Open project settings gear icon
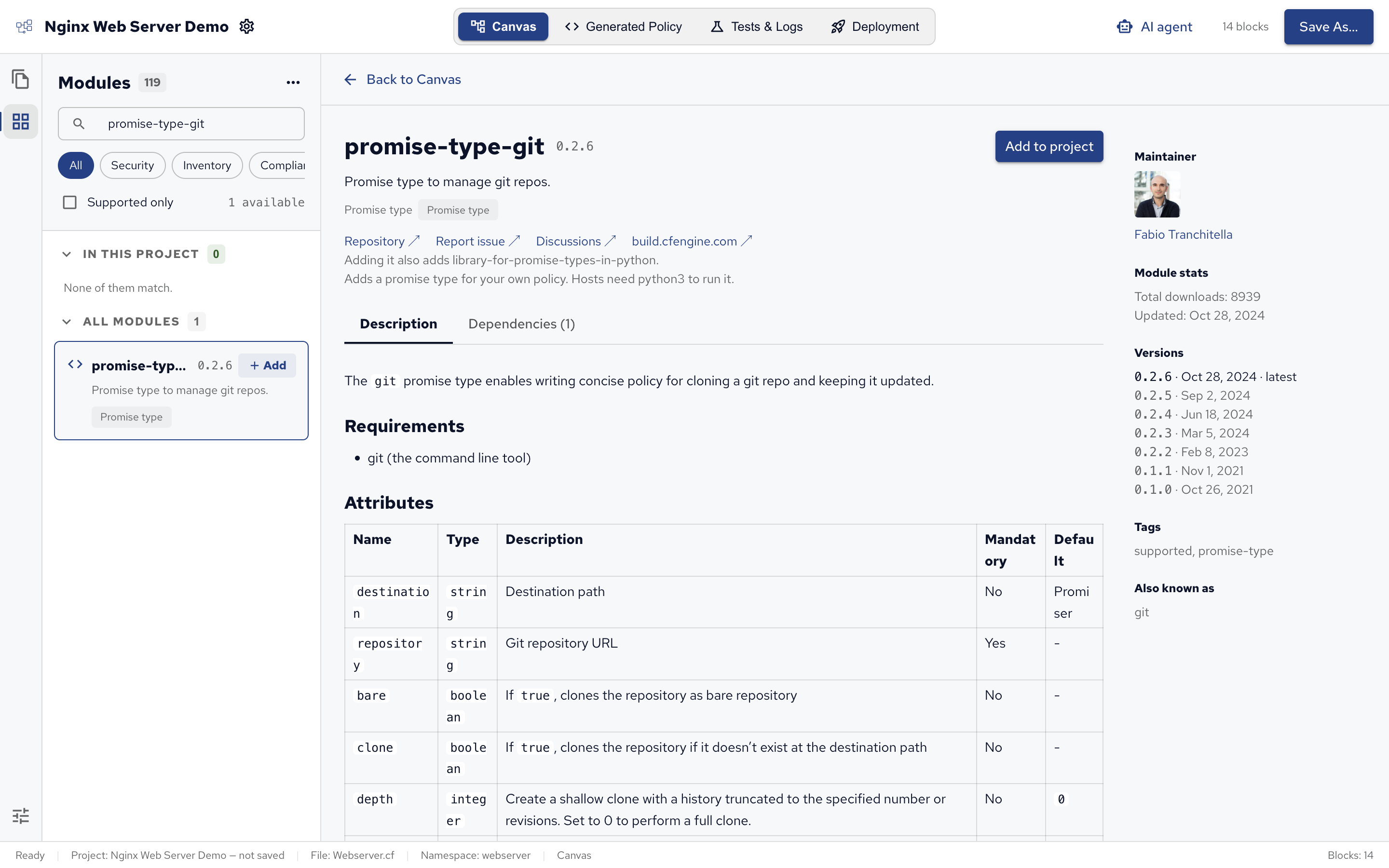Viewport: 1389px width, 868px height. tap(247, 27)
